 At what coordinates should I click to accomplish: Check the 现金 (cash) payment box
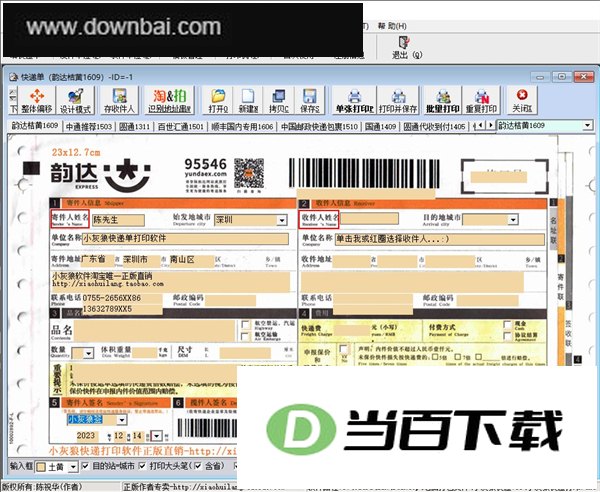[x=507, y=325]
